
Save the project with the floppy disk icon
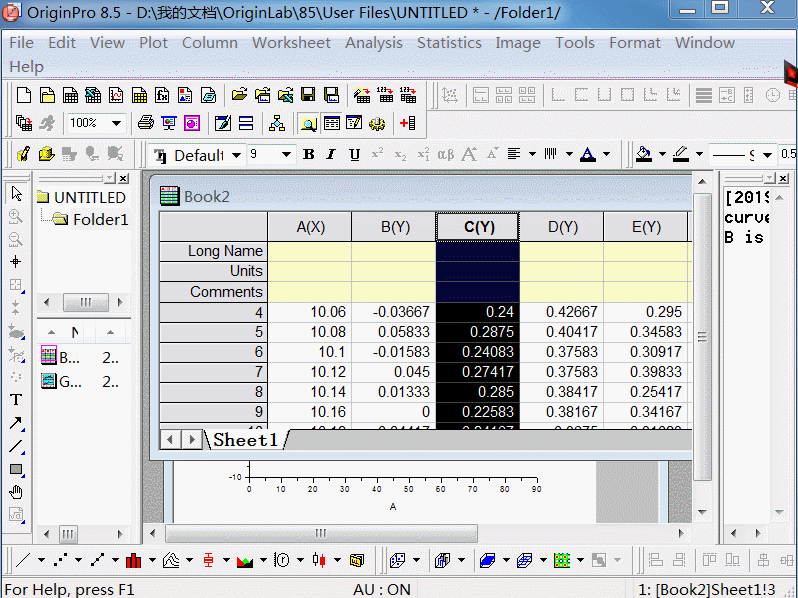[x=308, y=95]
